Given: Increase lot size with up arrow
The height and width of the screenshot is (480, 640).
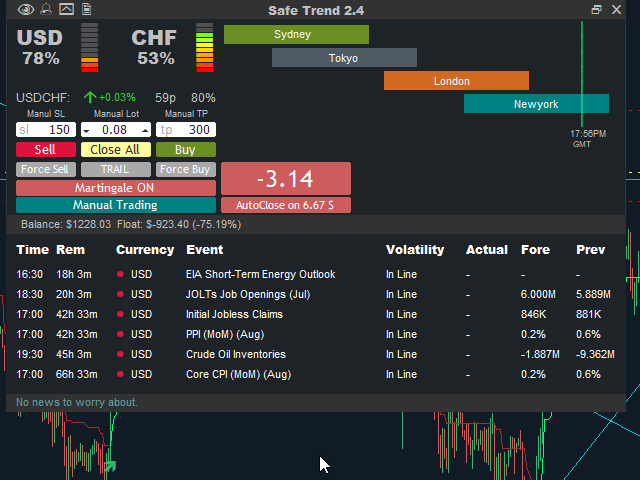Looking at the screenshot, I should coord(145,131).
